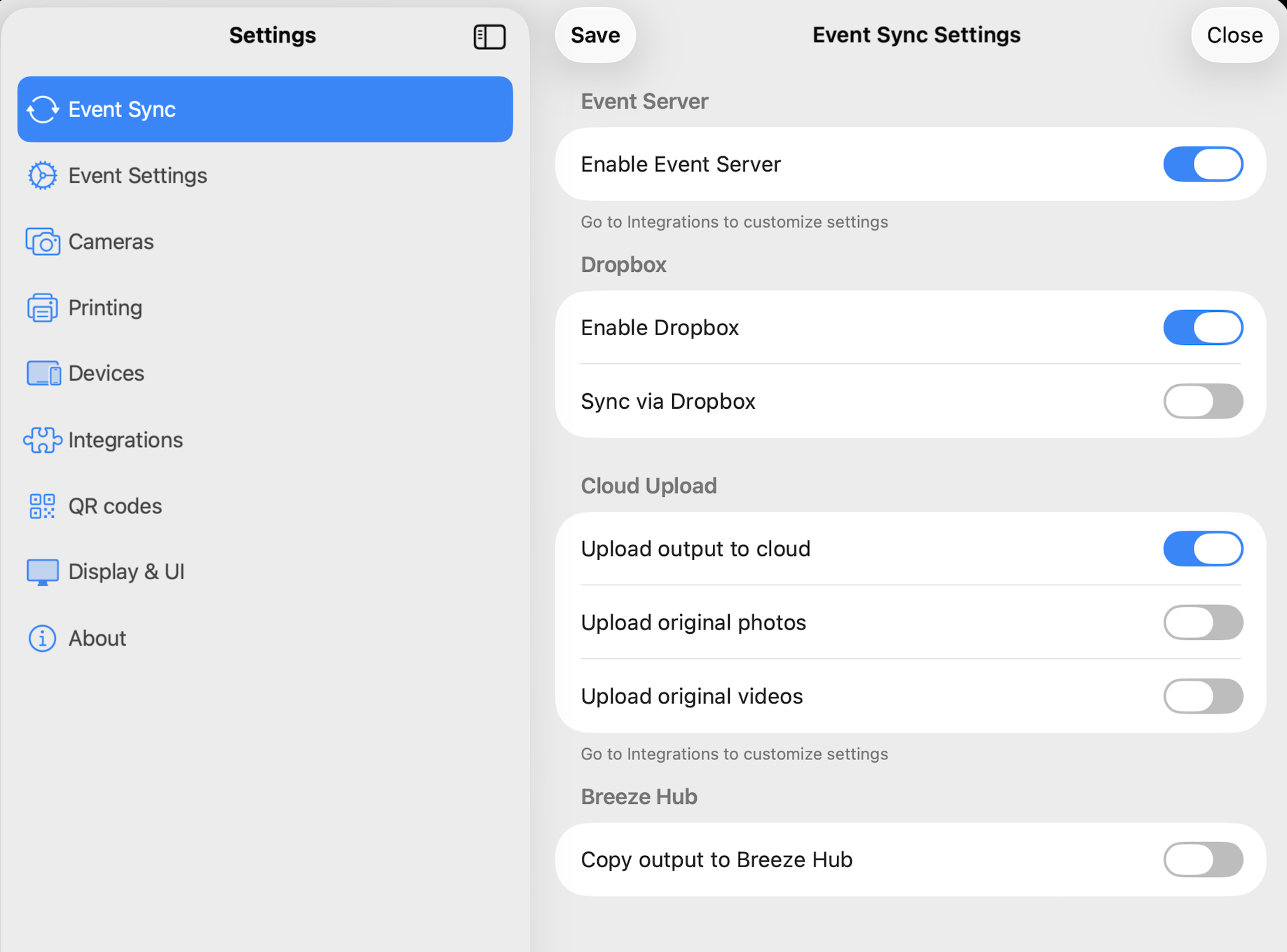The image size is (1287, 952).
Task: Turn off the Enable Dropbox toggle
Action: click(x=1203, y=327)
